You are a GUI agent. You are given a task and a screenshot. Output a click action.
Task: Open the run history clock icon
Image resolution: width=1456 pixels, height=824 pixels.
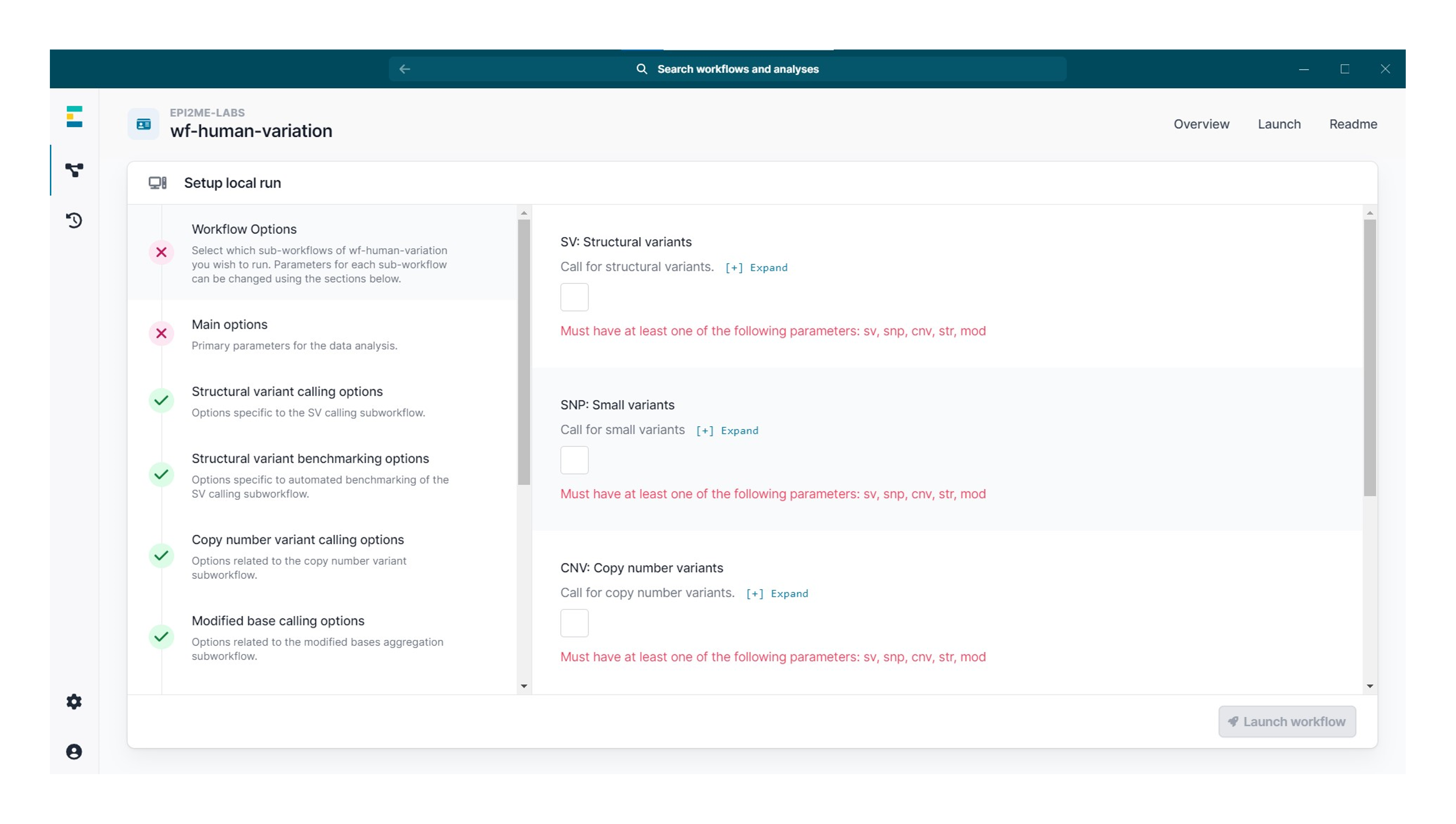pos(74,220)
